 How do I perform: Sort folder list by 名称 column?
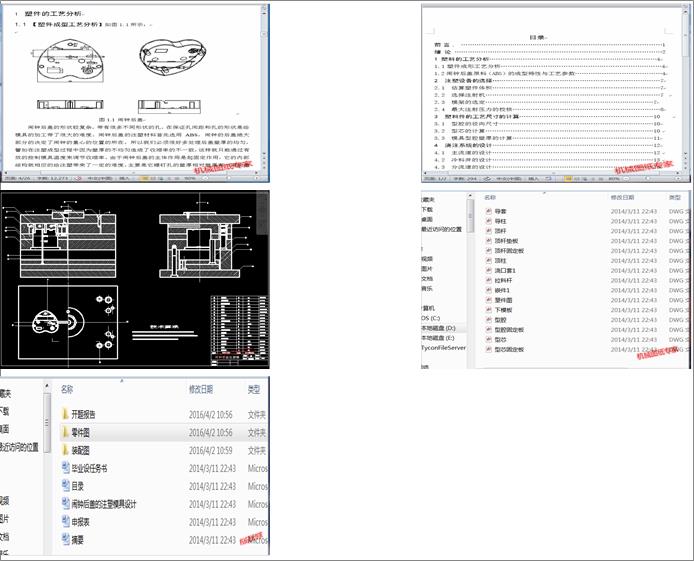click(x=67, y=389)
